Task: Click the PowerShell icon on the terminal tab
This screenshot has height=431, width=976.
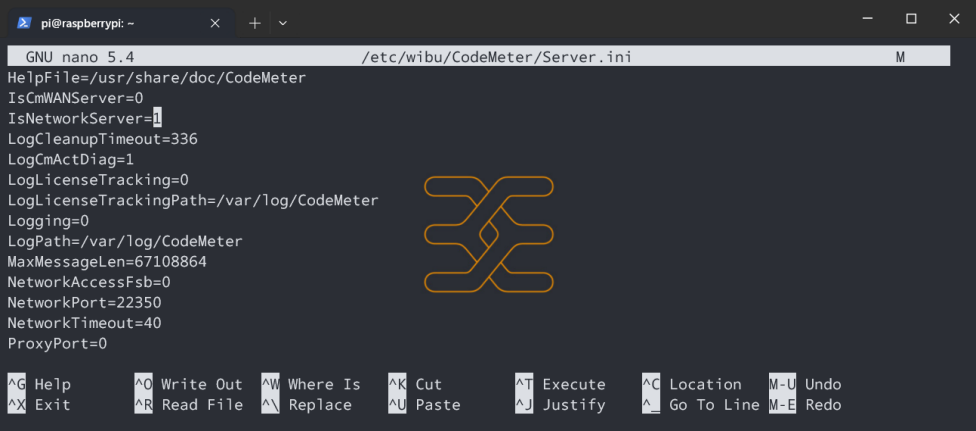Action: click(x=24, y=23)
